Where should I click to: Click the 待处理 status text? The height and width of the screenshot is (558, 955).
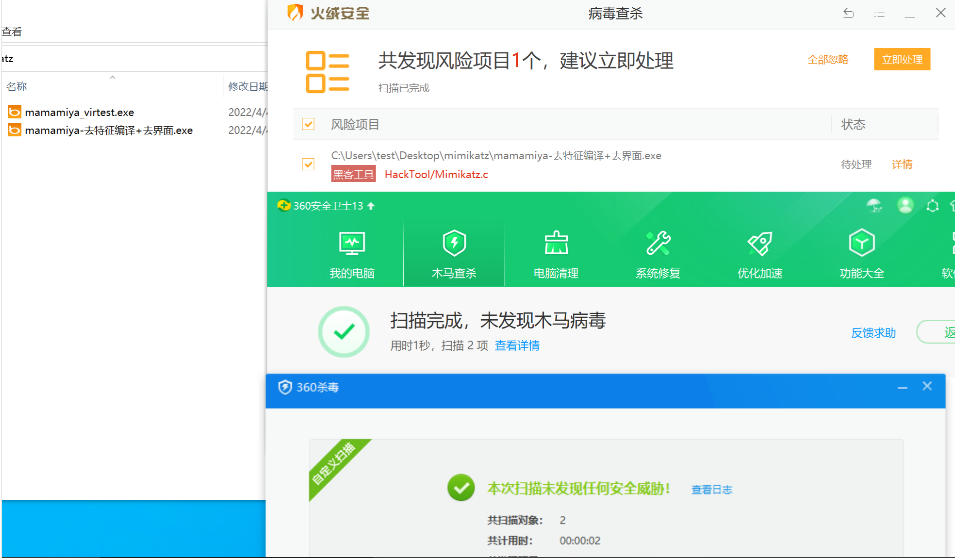pos(856,164)
